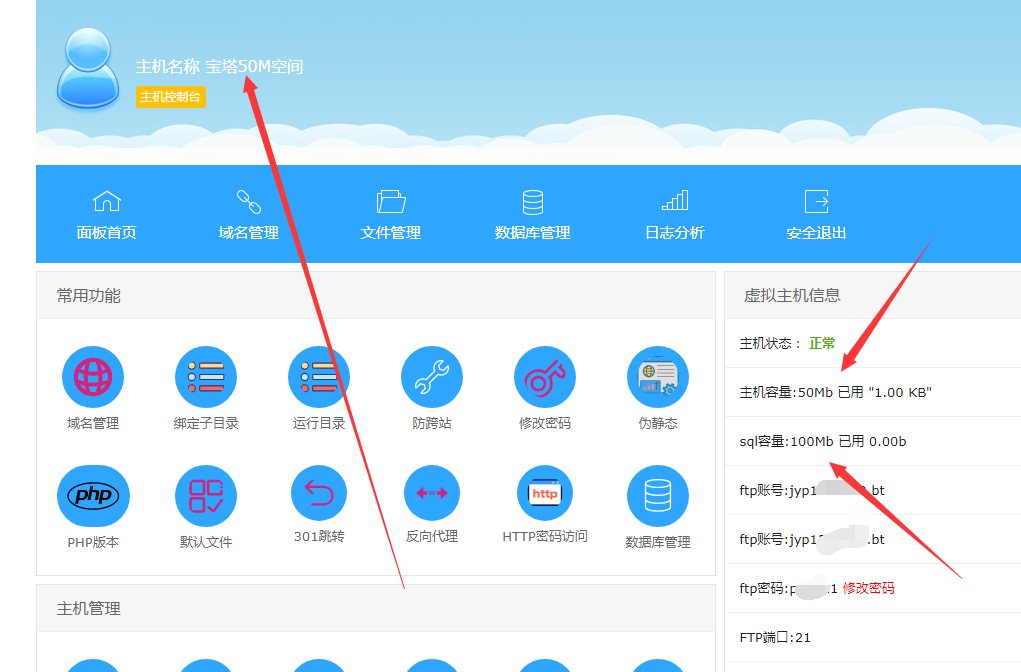Open the 防跨站 (anti cross-site) tool
This screenshot has height=672, width=1021.
pyautogui.click(x=431, y=377)
